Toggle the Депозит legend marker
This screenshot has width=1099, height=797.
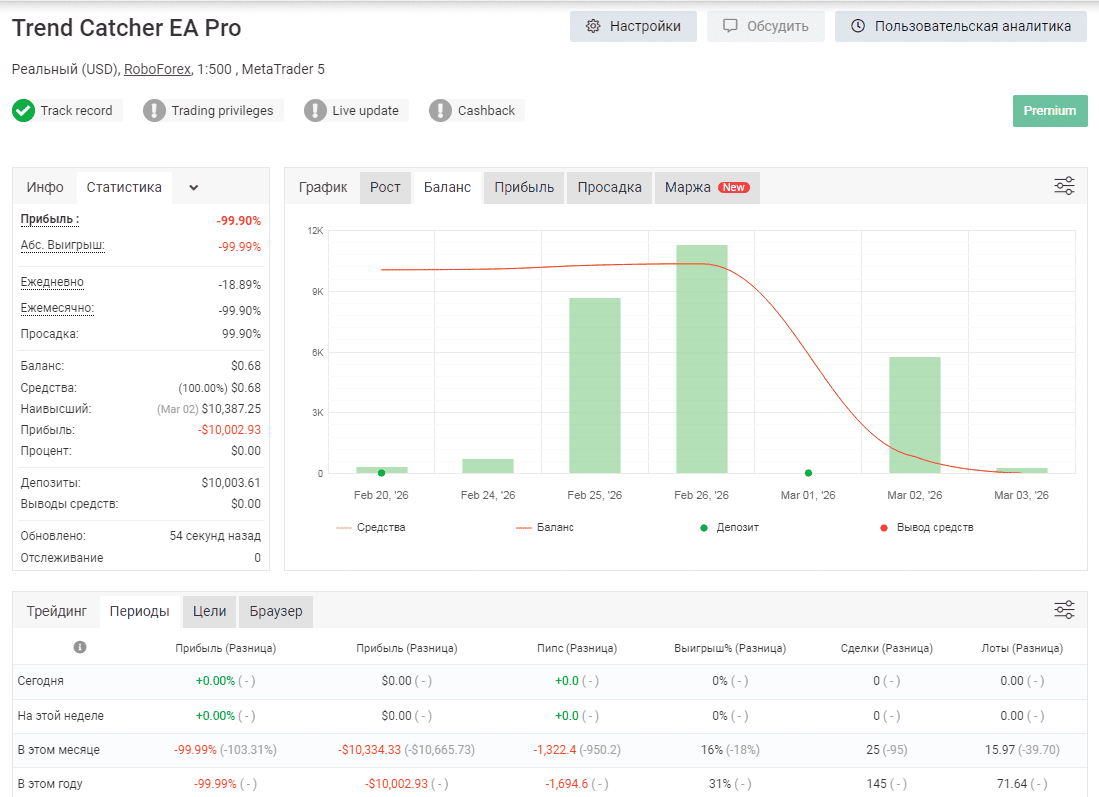click(x=729, y=527)
